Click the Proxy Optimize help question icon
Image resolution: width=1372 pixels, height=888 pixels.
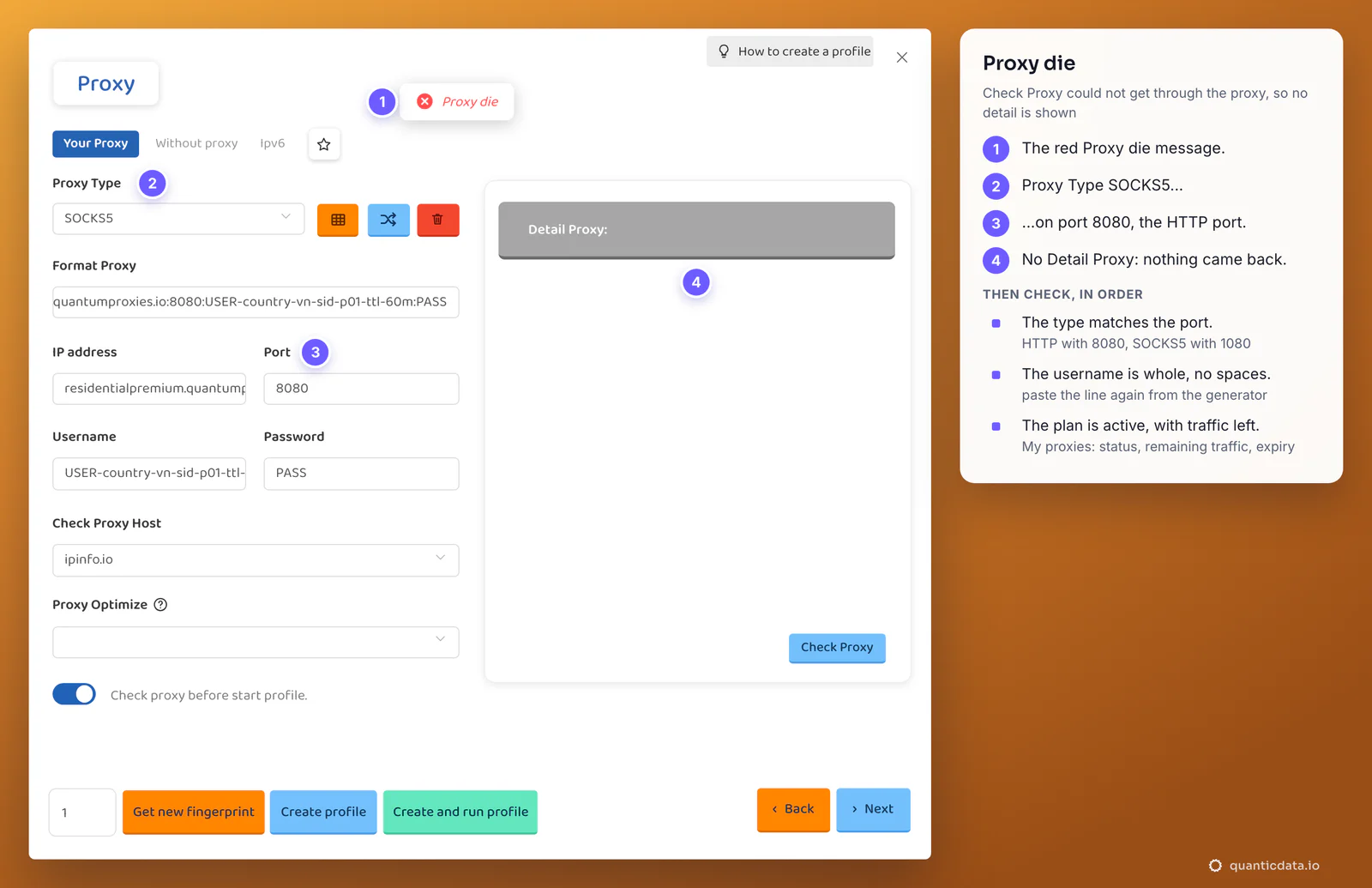click(160, 605)
